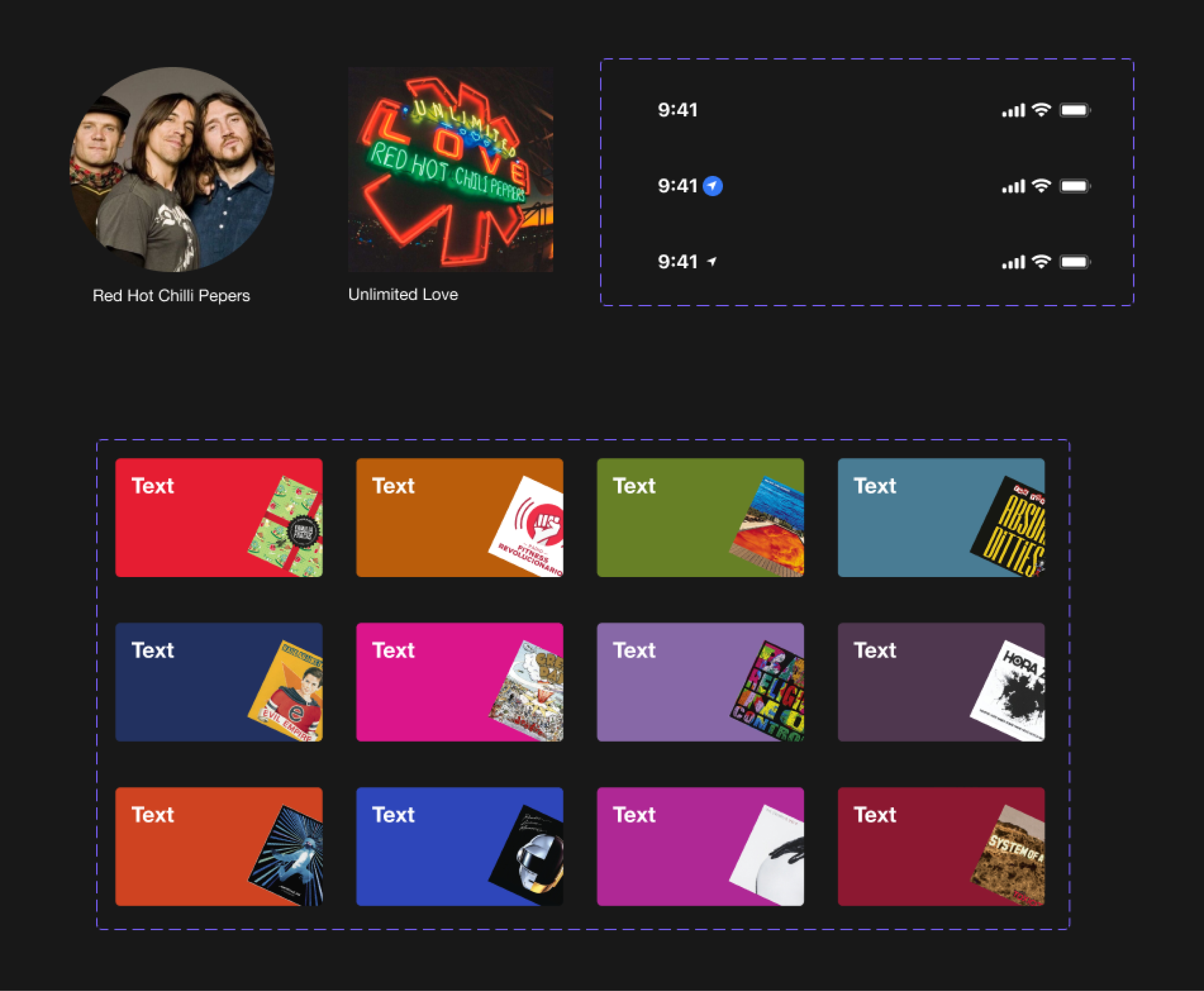Open the olive green card with Californication cover
Viewport: 1204px width, 991px height.
point(700,518)
